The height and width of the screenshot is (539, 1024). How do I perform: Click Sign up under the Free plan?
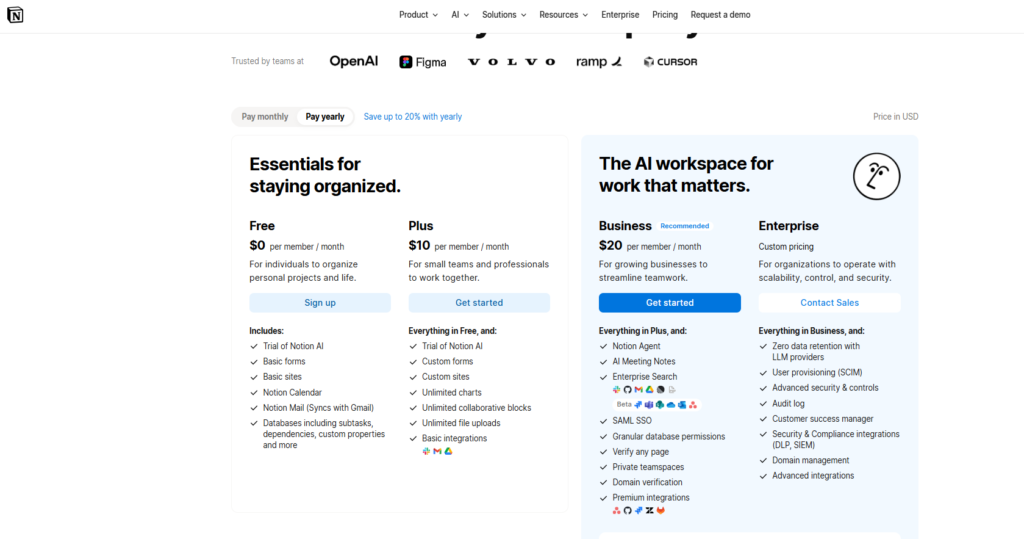coord(320,303)
